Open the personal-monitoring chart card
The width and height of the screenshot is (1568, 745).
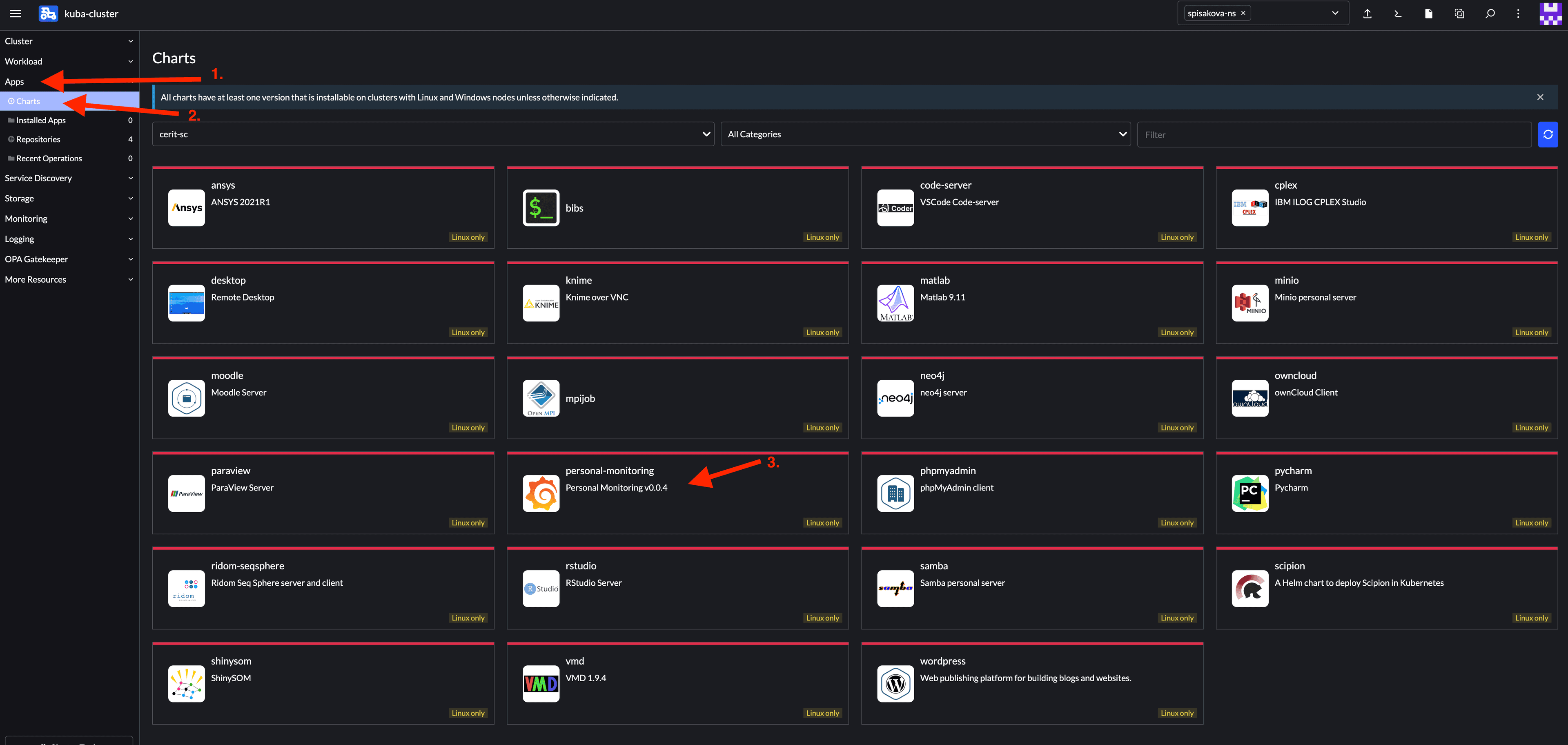click(677, 493)
